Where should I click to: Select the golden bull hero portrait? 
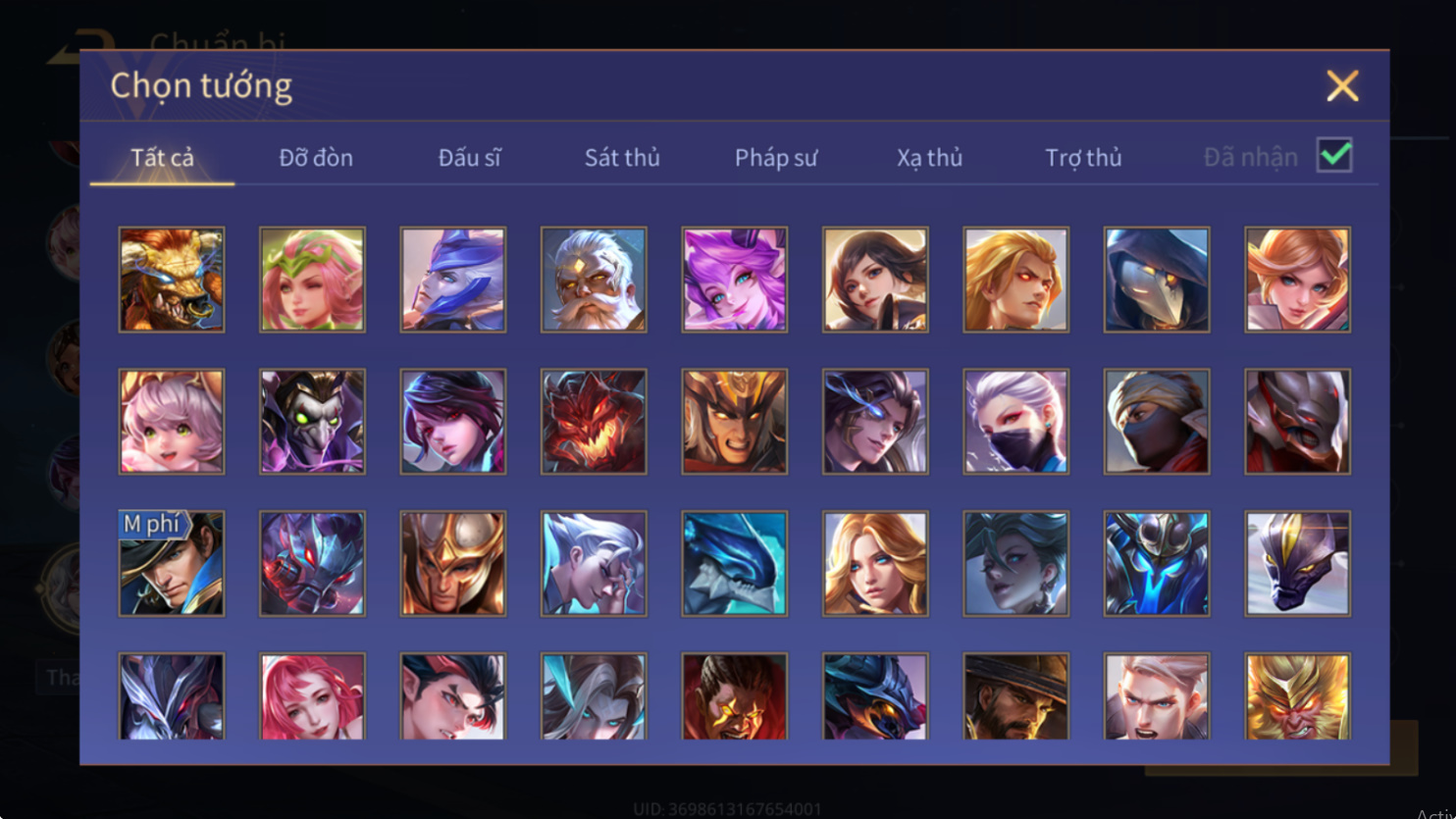[x=172, y=280]
